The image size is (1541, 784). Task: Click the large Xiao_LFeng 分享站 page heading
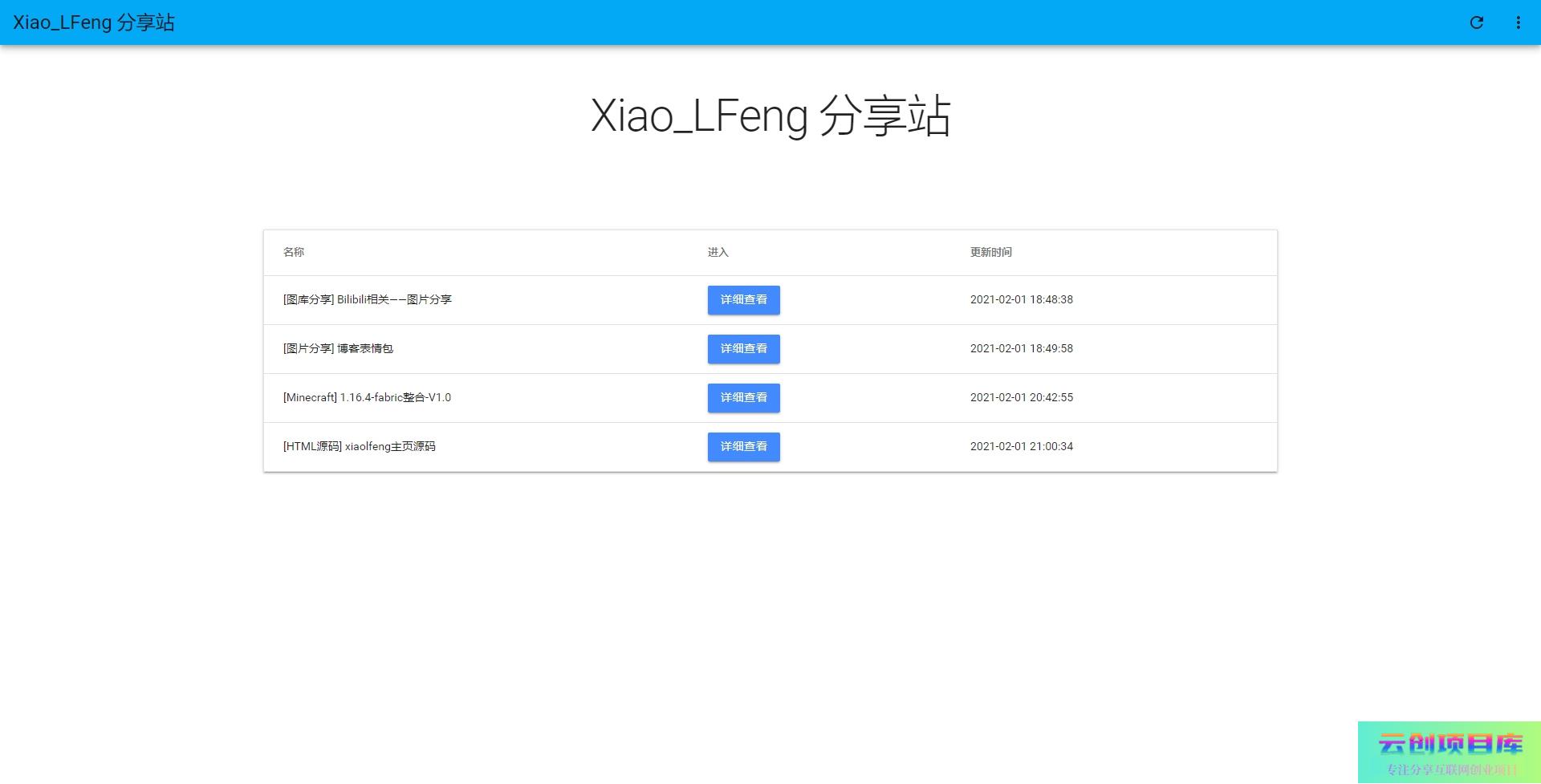[770, 116]
